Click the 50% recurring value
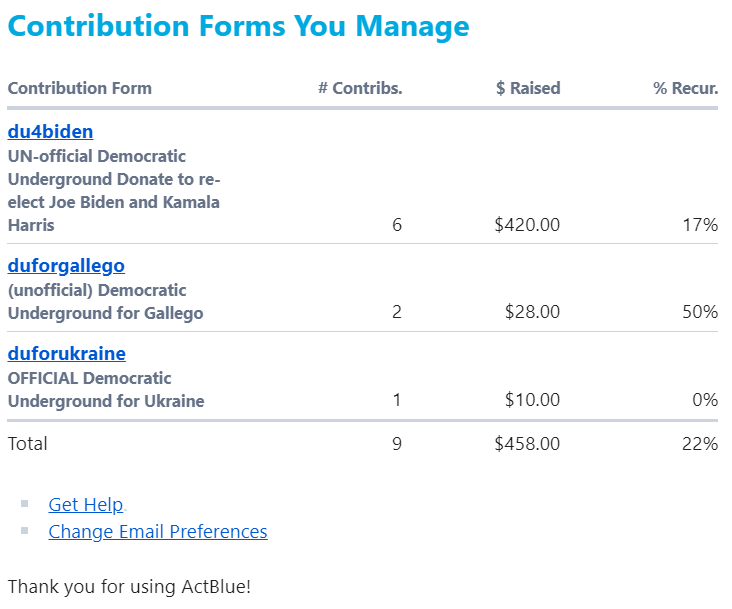Image resolution: width=732 pixels, height=609 pixels. [700, 313]
